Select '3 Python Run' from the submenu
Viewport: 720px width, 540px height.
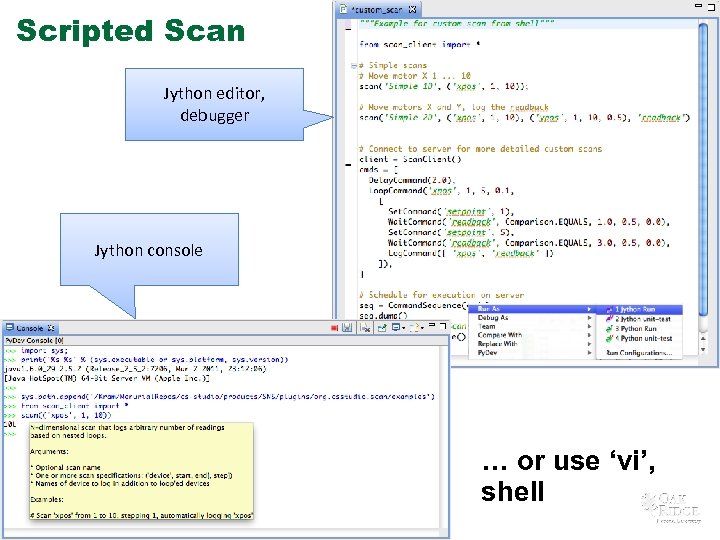click(x=639, y=329)
